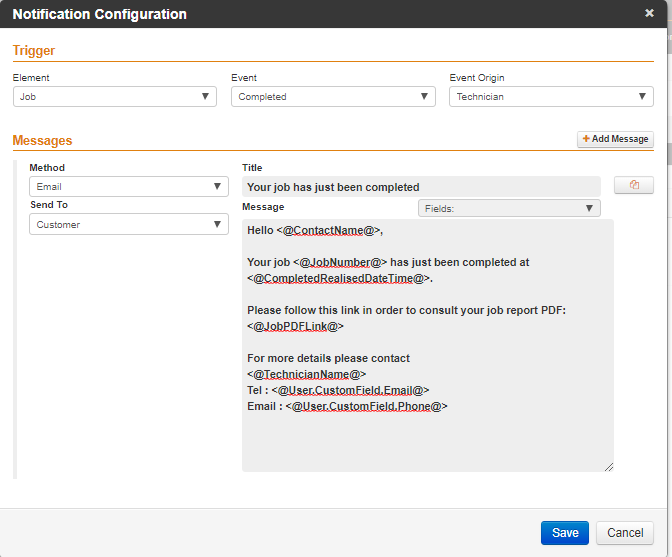Click the Messages section heading
The height and width of the screenshot is (557, 672).
pyautogui.click(x=42, y=141)
